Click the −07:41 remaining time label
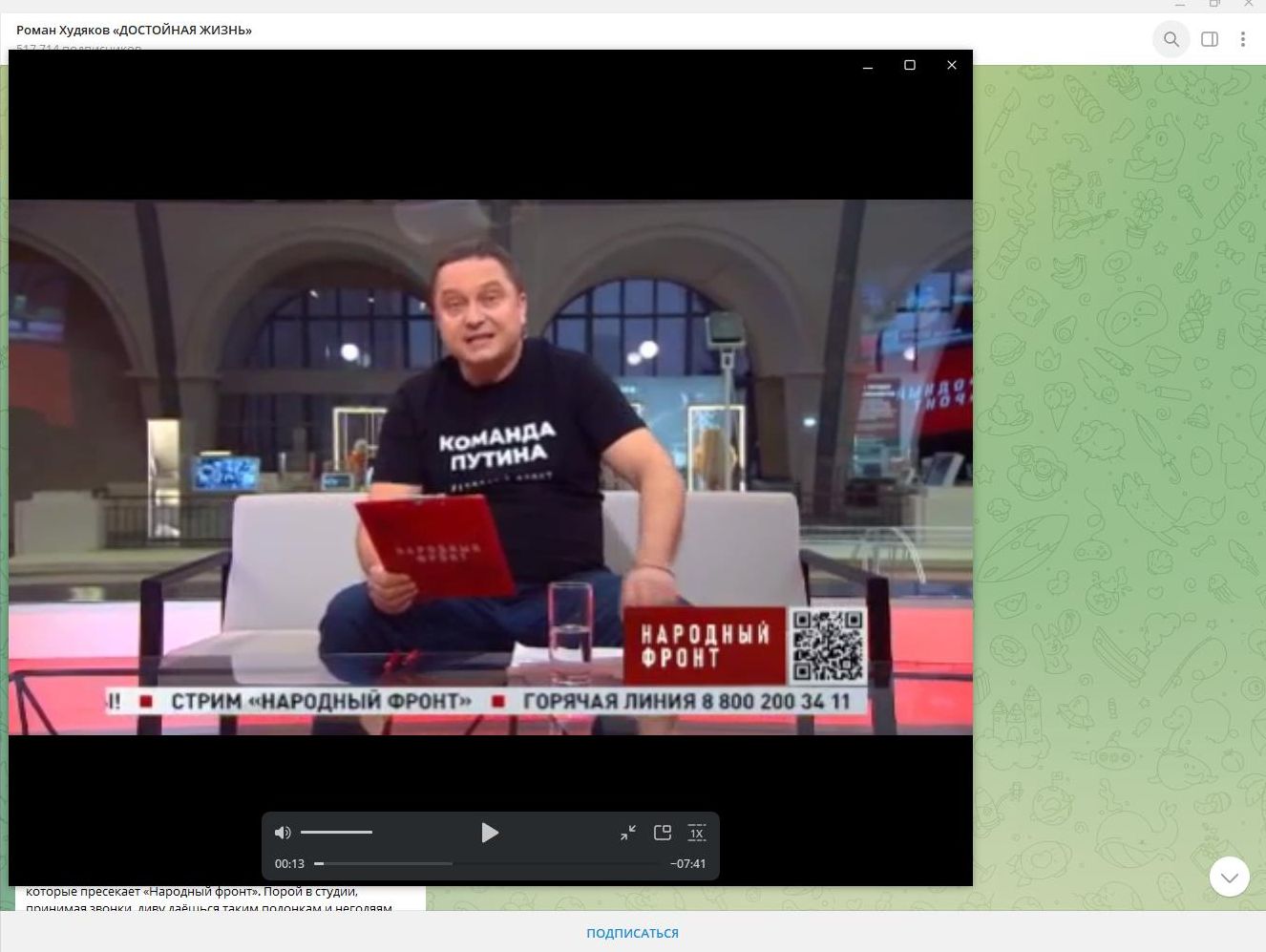The width and height of the screenshot is (1266, 952). point(687,863)
